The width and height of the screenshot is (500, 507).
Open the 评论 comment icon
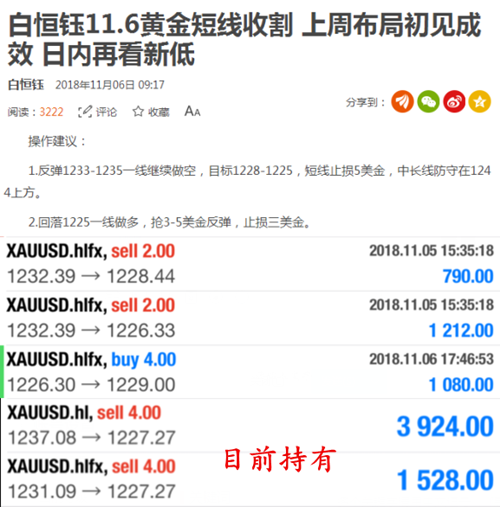[x=85, y=112]
